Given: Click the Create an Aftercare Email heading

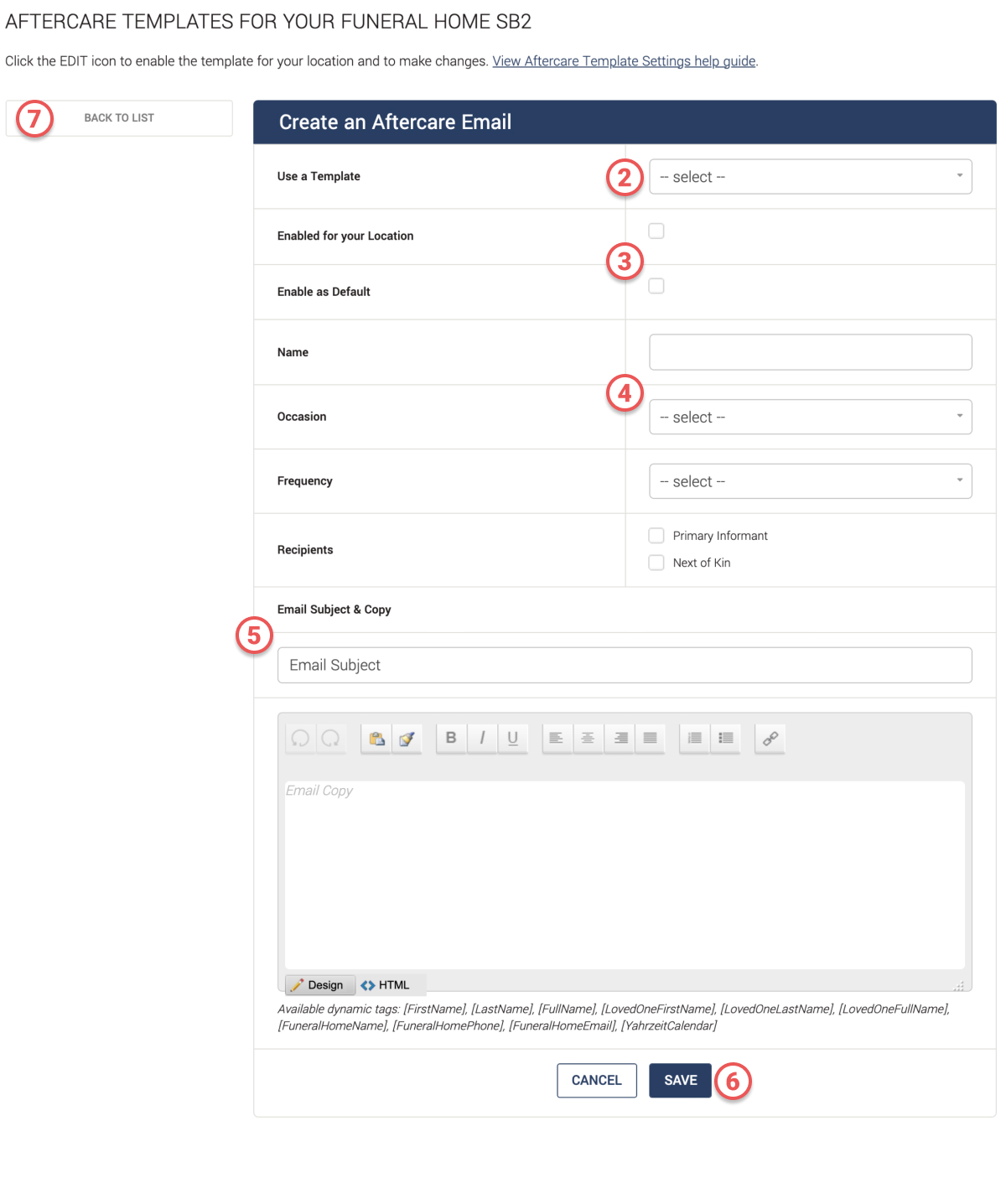Looking at the screenshot, I should [395, 122].
